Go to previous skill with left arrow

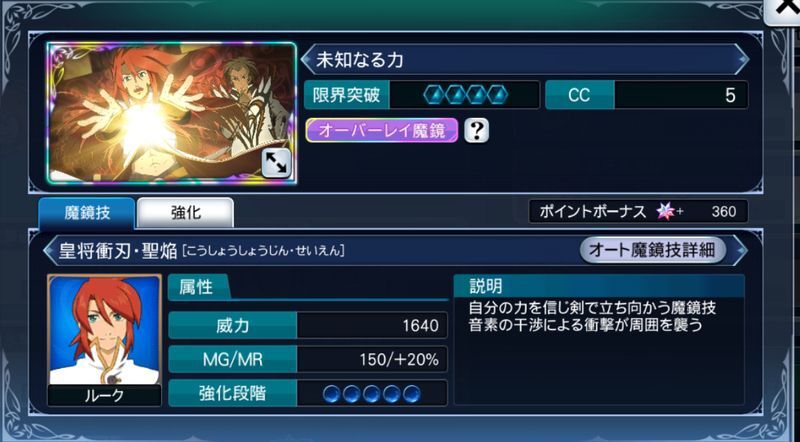[x=50, y=251]
